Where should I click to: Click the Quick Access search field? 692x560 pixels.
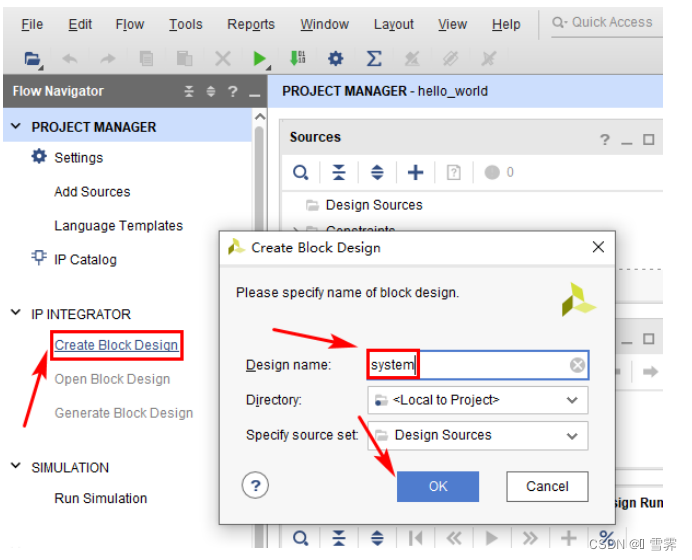point(607,23)
